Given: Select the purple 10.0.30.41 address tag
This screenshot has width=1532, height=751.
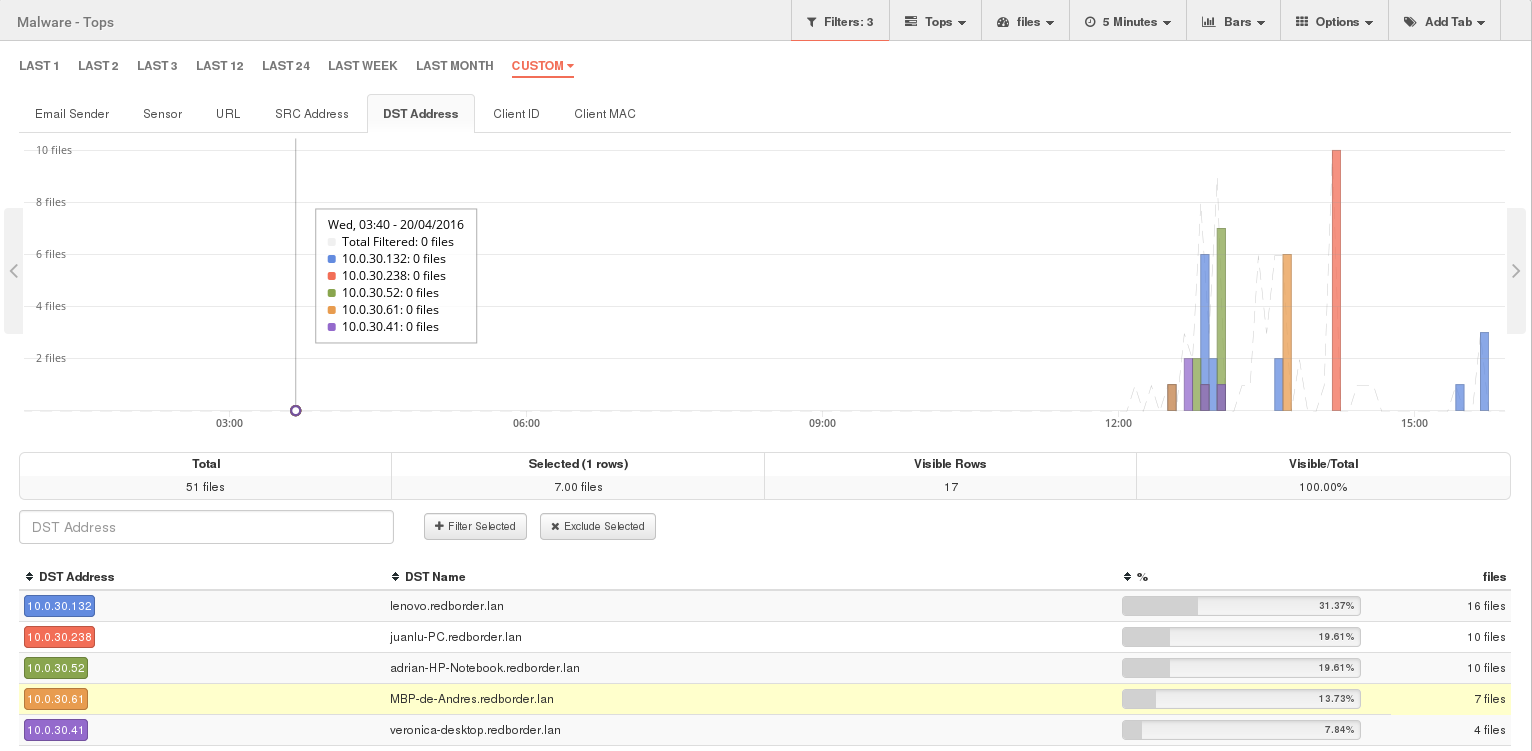Looking at the screenshot, I should click(56, 730).
